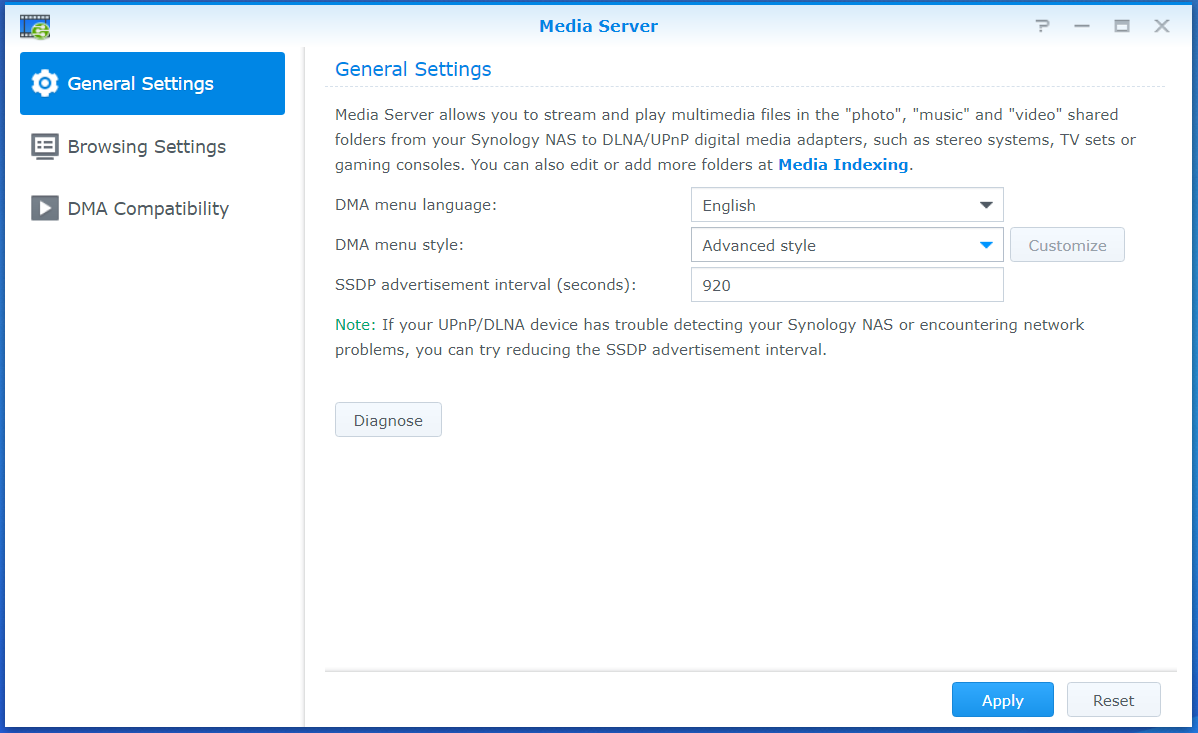Click the play icon beside DMA Compatibility
This screenshot has height=733, width=1198.
44,208
